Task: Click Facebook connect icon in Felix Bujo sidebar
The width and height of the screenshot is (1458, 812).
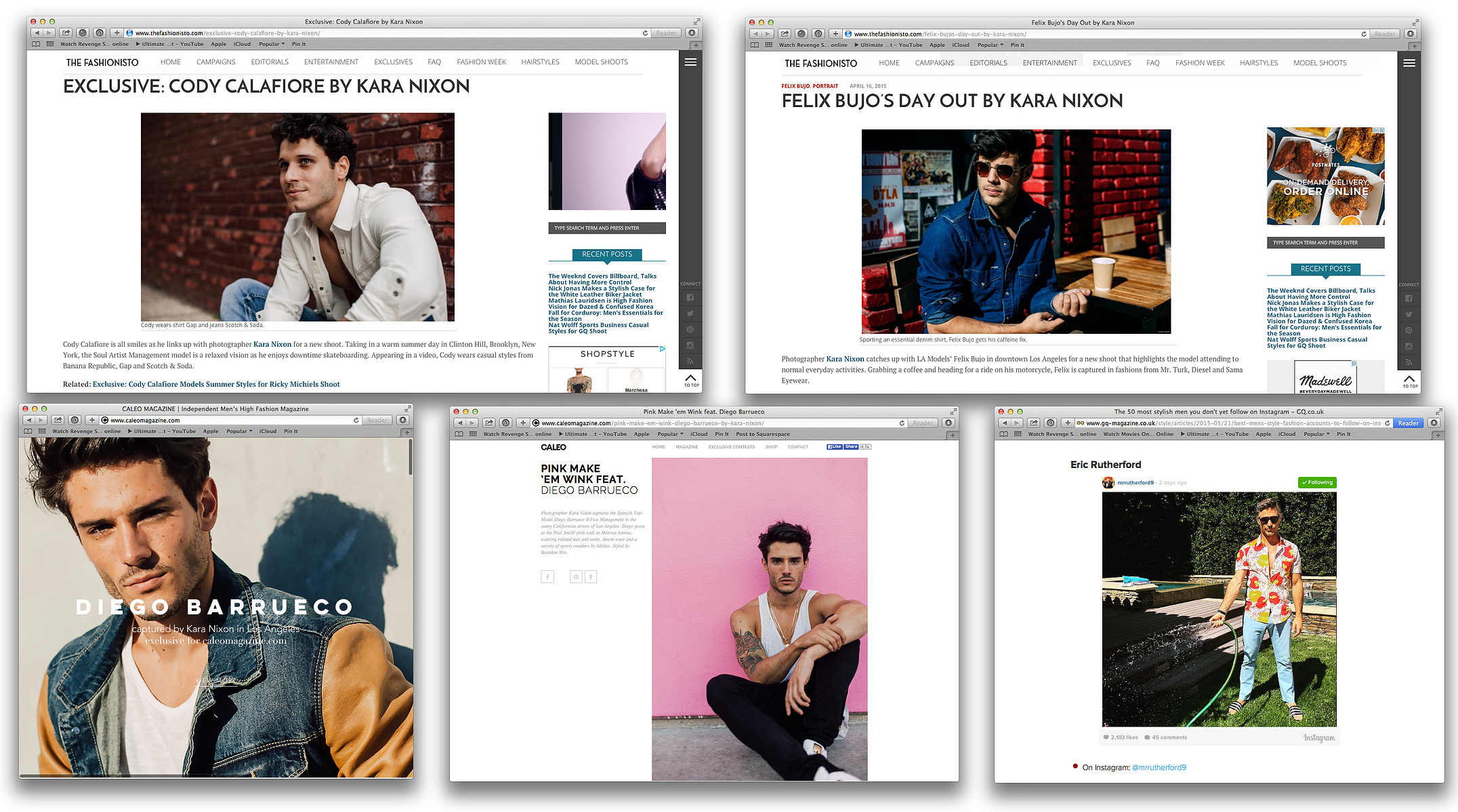Action: click(1409, 299)
